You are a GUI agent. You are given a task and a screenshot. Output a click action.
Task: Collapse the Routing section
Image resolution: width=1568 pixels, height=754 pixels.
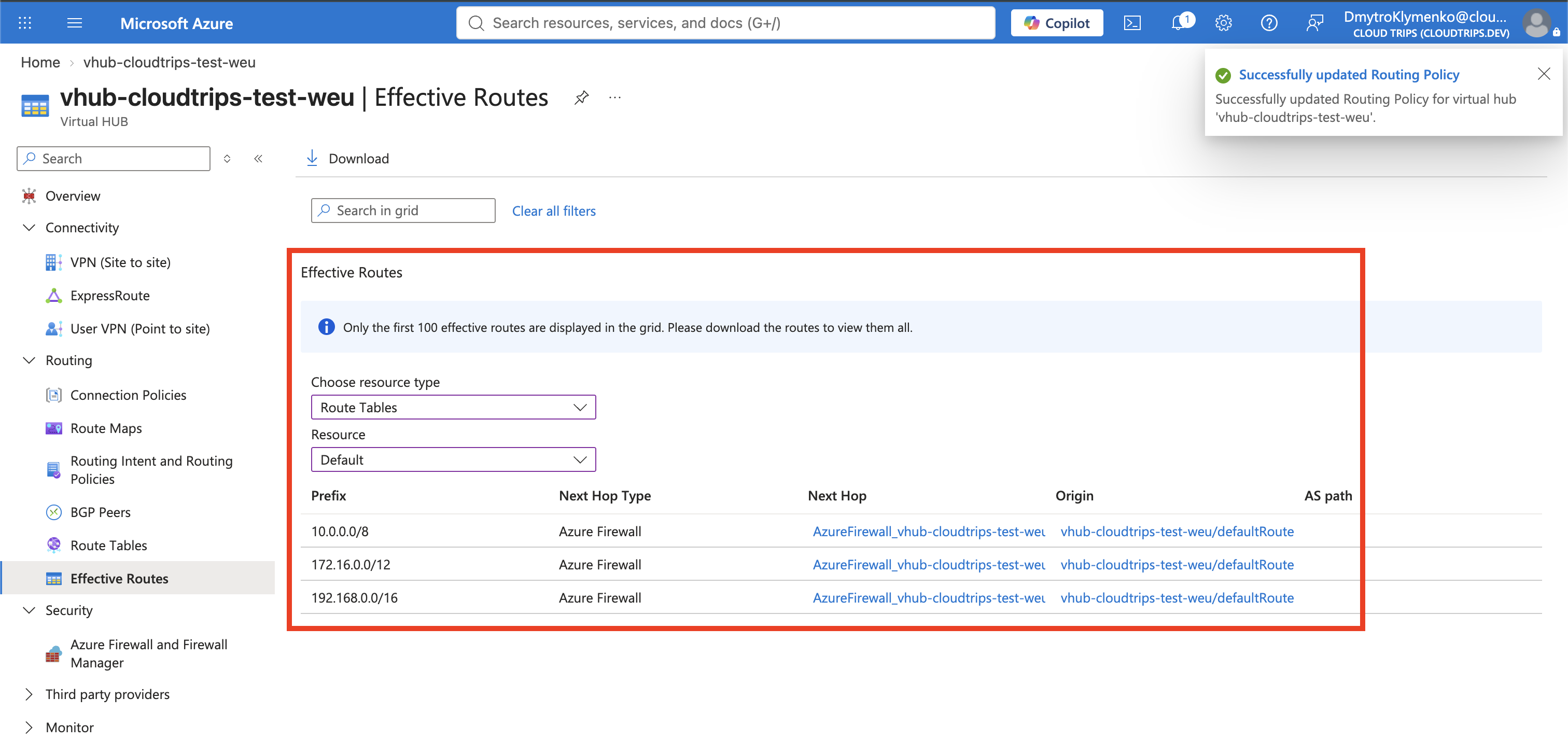coord(29,360)
